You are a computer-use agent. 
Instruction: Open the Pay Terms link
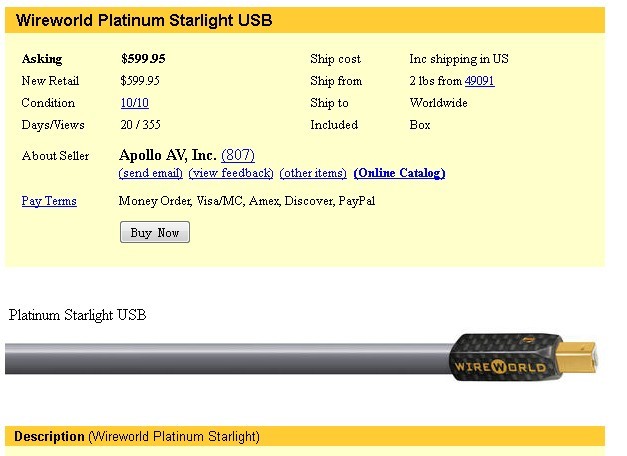pyautogui.click(x=49, y=201)
